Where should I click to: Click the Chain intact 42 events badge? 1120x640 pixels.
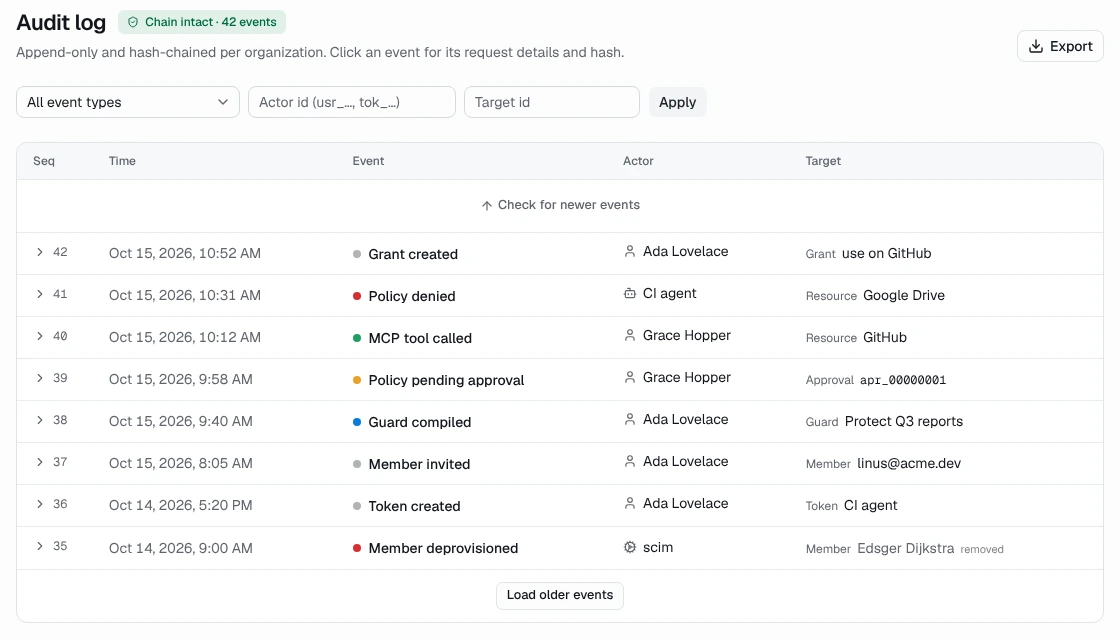point(202,22)
